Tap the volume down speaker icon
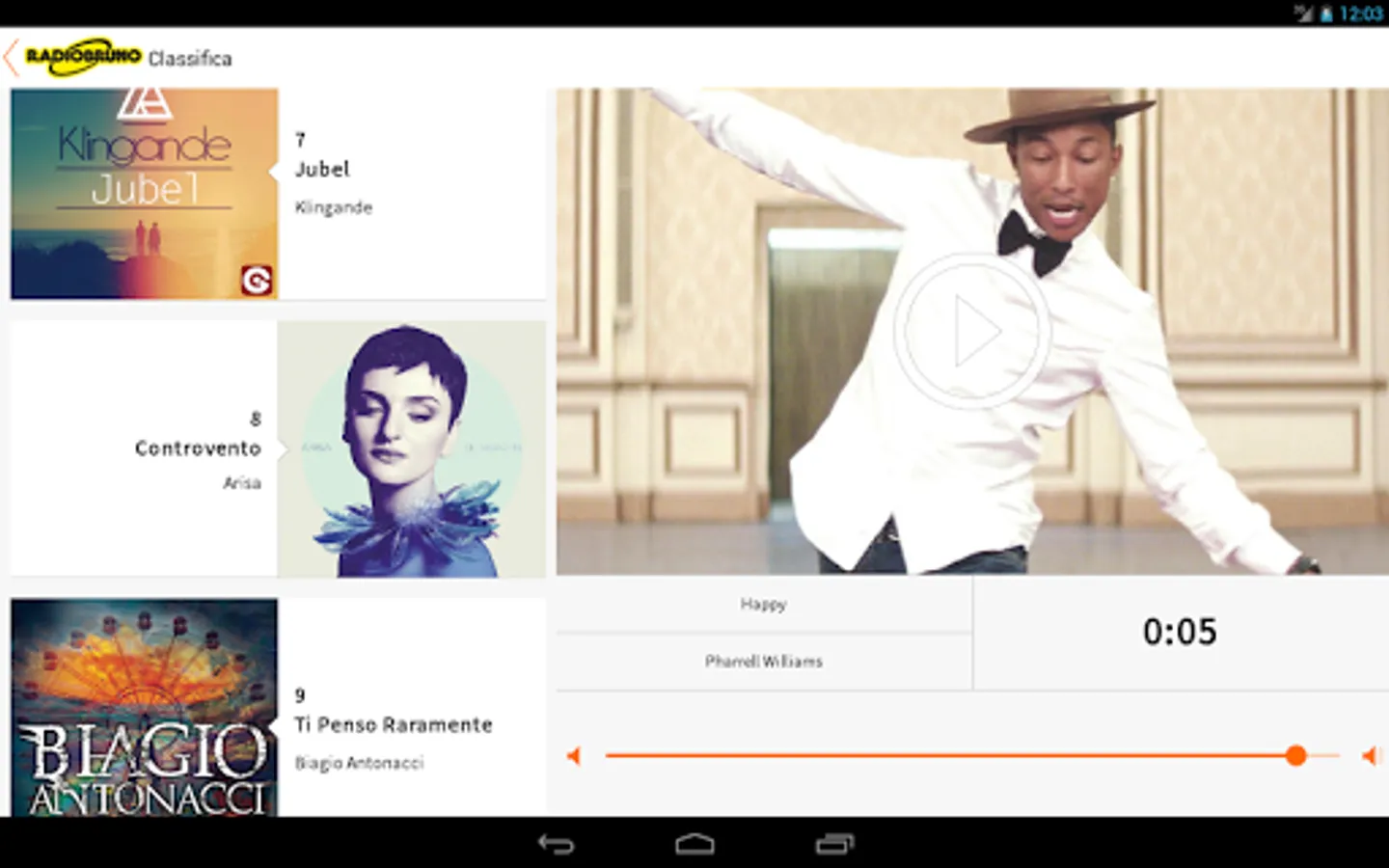 coord(574,756)
